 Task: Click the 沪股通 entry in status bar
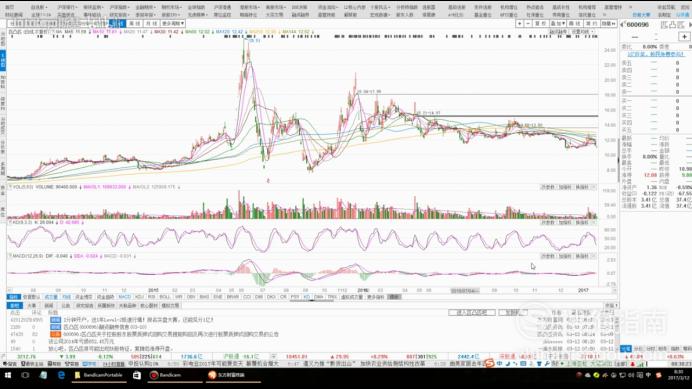231,356
